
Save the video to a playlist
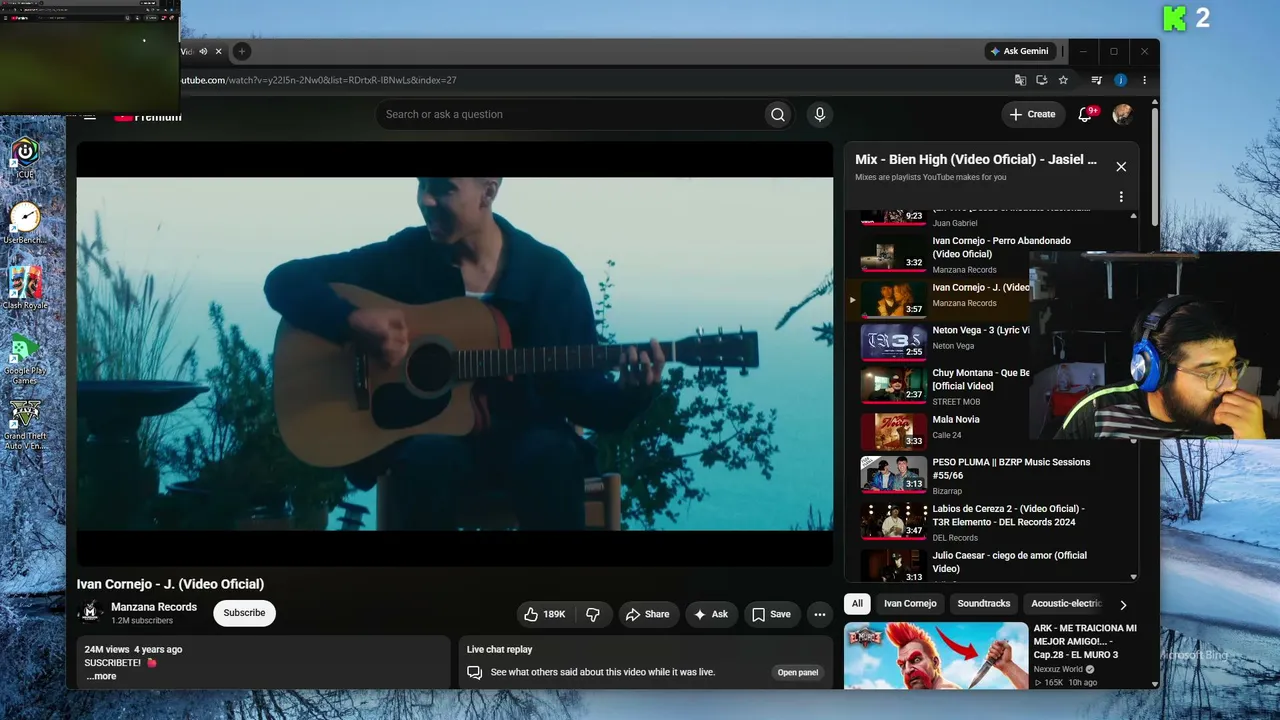click(x=771, y=615)
